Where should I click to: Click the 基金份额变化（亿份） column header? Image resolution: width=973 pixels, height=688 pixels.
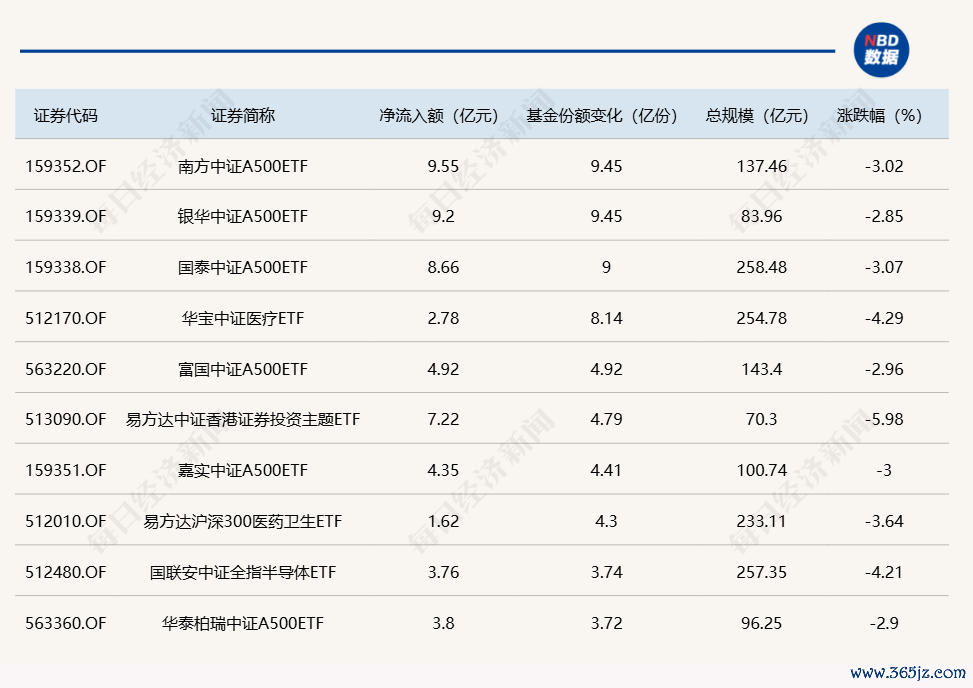[x=602, y=115]
